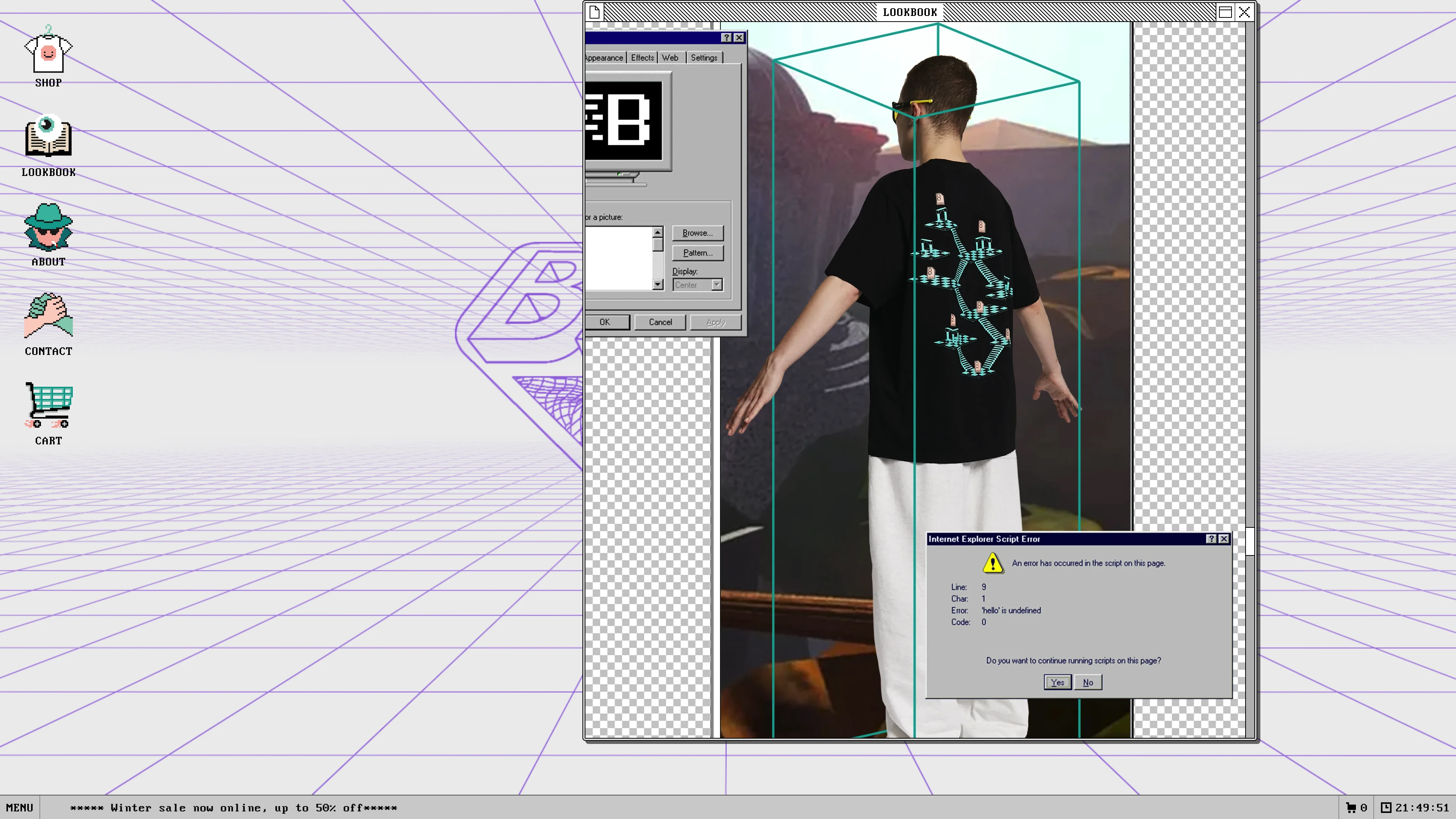Click inside the picture list box
The height and width of the screenshot is (819, 1456).
619,258
